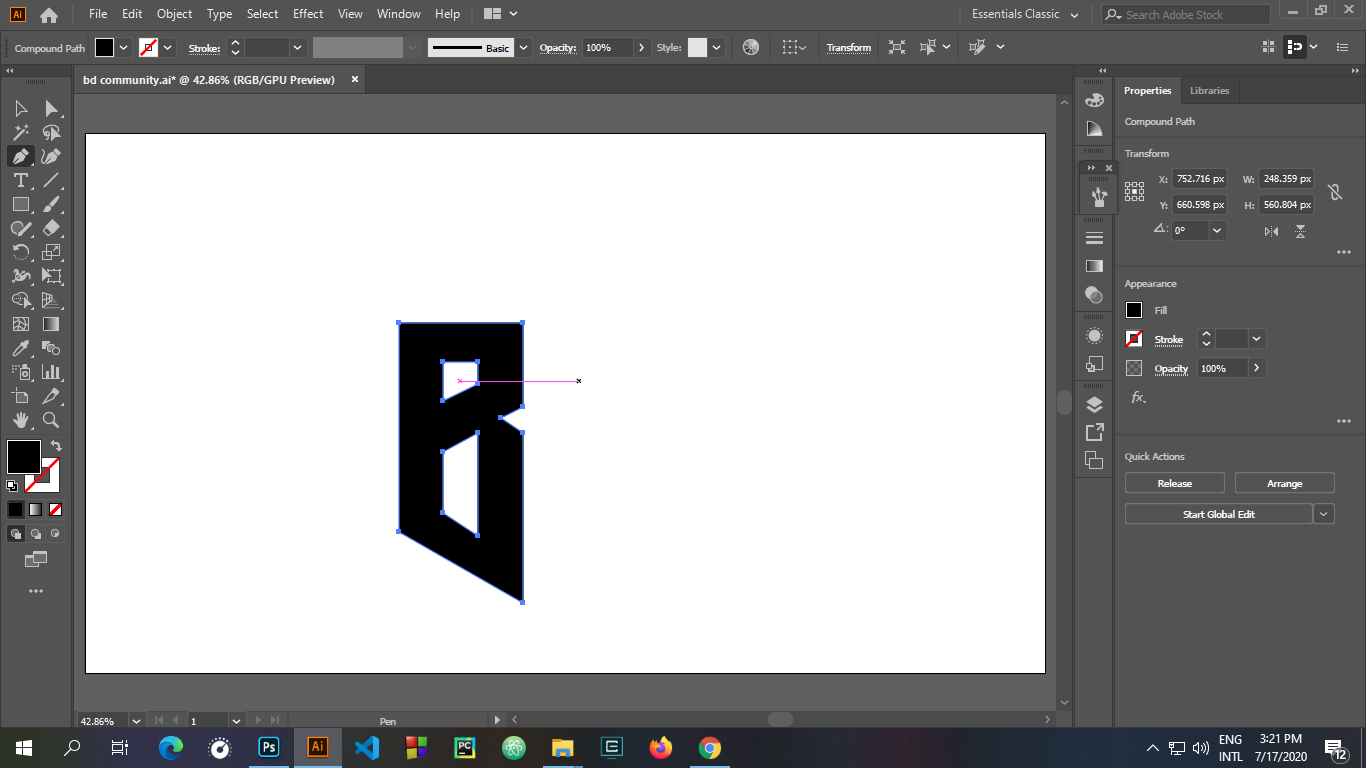The width and height of the screenshot is (1366, 768).
Task: Select the Blend tool
Action: pyautogui.click(x=51, y=348)
